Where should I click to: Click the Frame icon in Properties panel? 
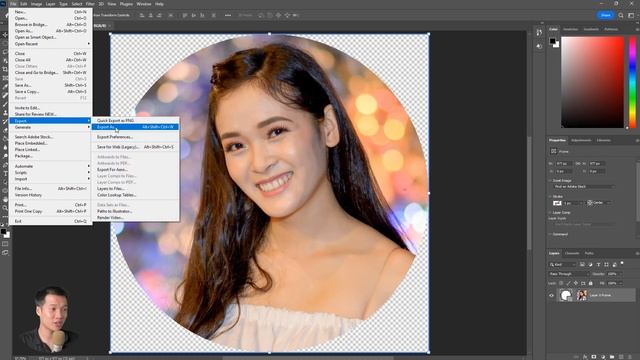554,151
